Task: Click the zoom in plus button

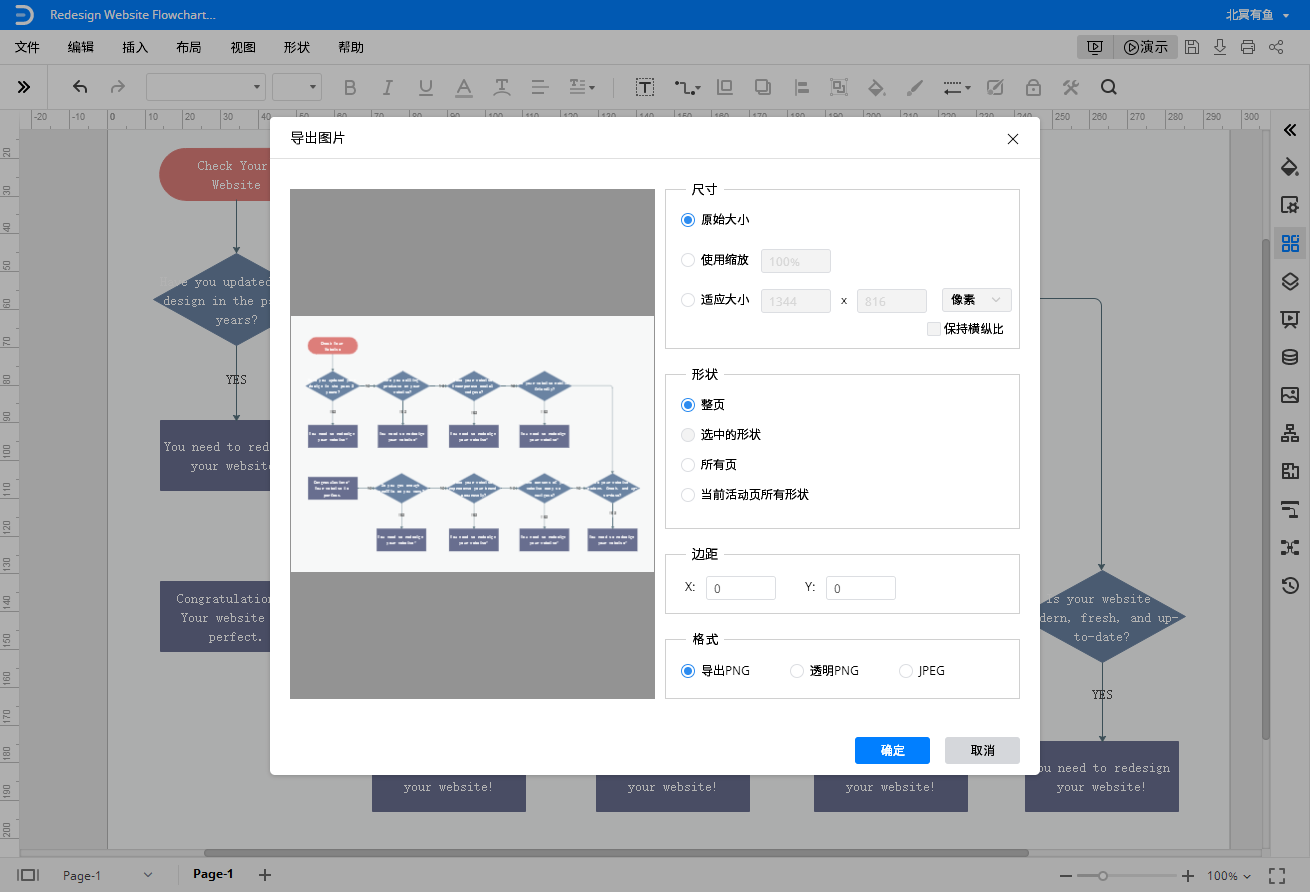Action: pos(1188,875)
